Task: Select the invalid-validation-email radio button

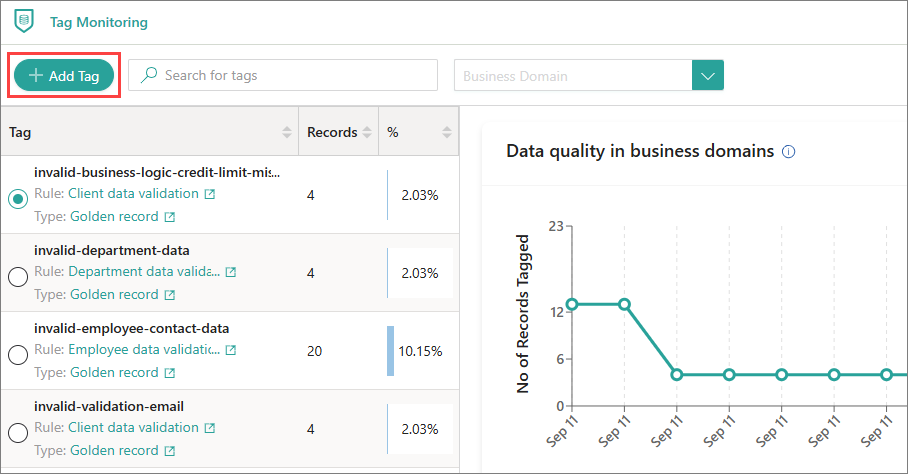Action: 17,433
